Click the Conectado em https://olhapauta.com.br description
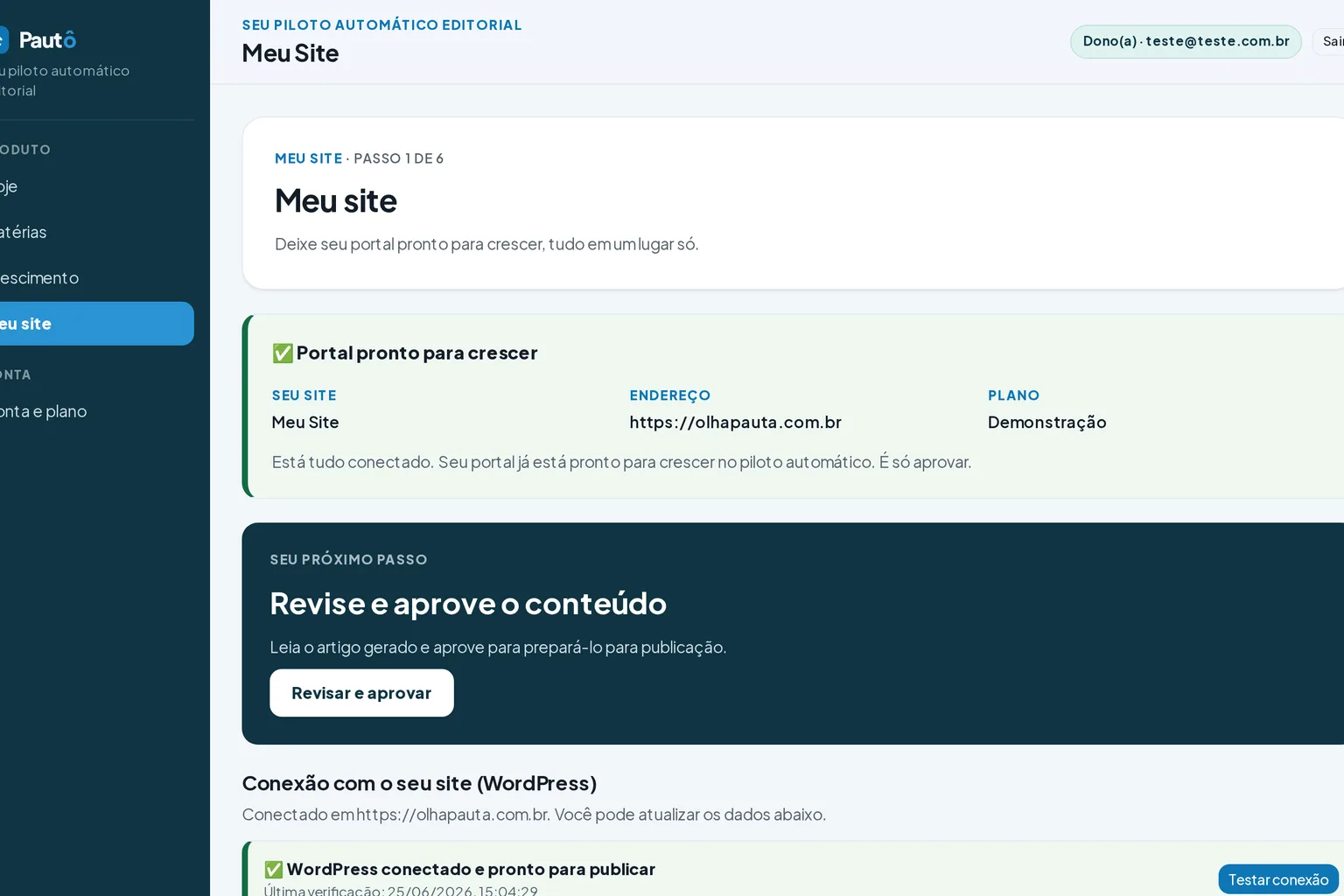Screen dimensions: 1344x896 point(534,815)
